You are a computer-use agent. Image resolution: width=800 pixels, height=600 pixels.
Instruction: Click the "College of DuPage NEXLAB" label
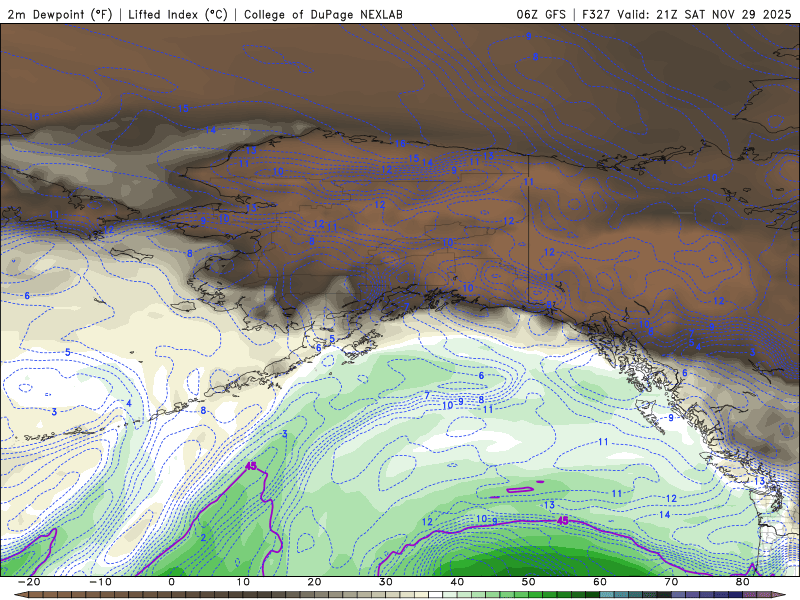323,14
